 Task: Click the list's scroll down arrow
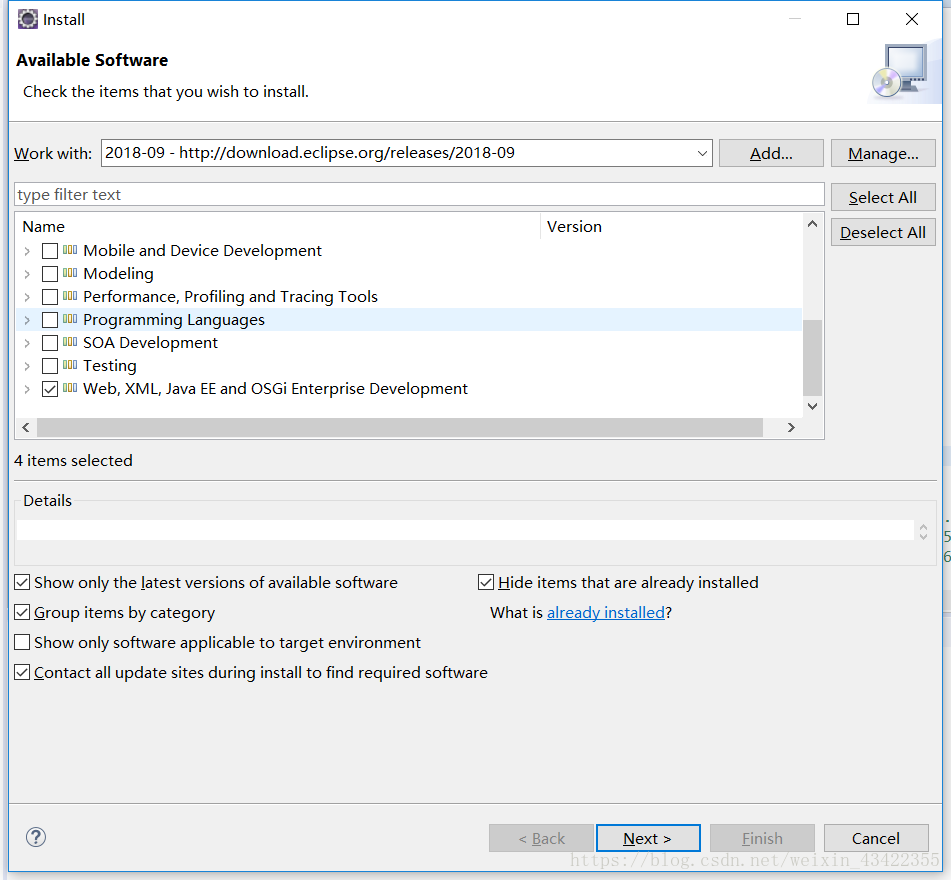(x=813, y=406)
